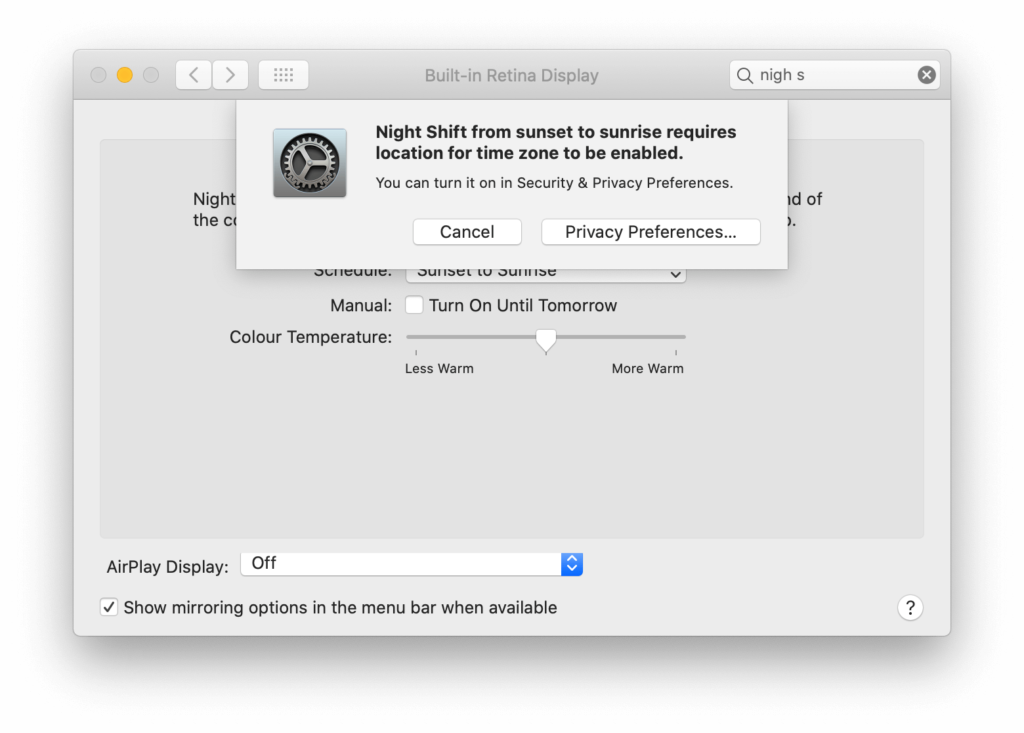Show all preferences via grid icon

[283, 75]
